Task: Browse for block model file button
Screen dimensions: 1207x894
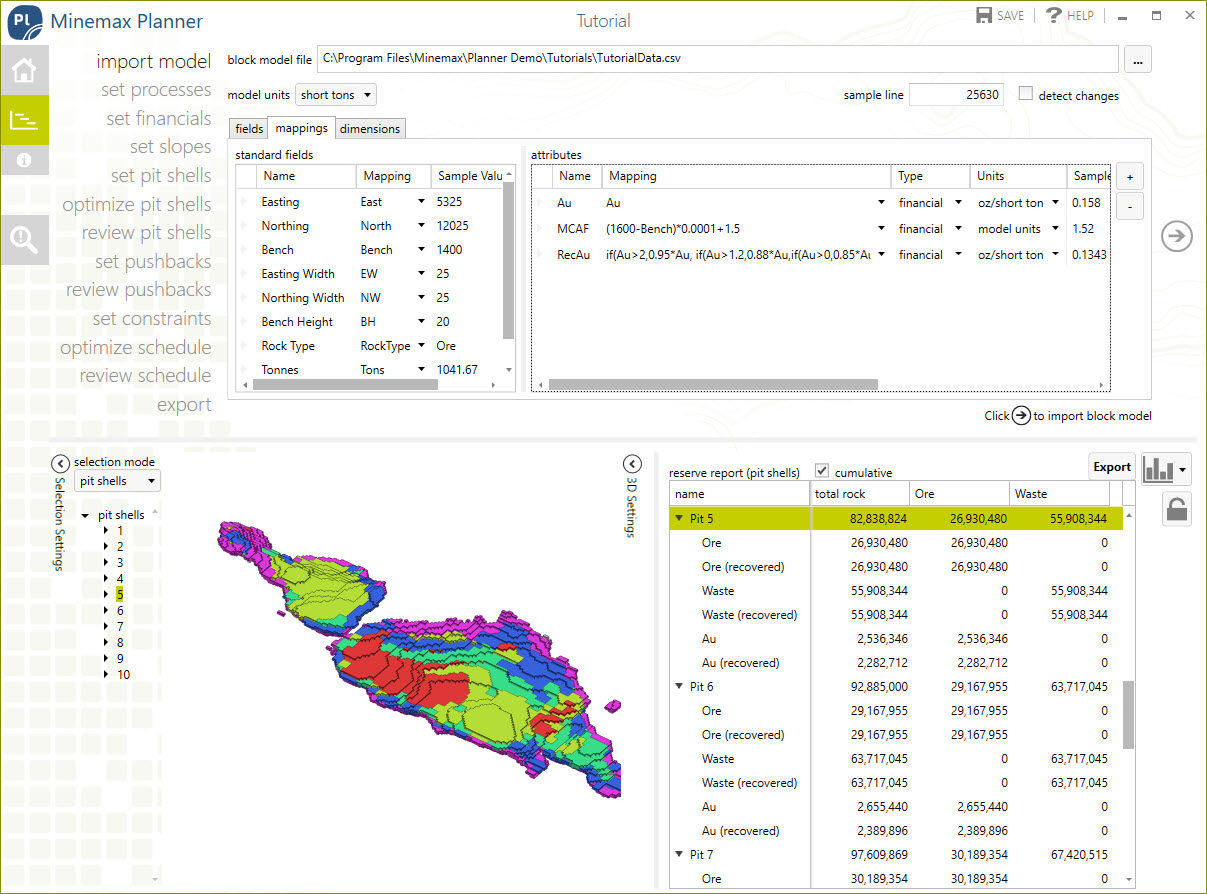Action: click(1138, 59)
